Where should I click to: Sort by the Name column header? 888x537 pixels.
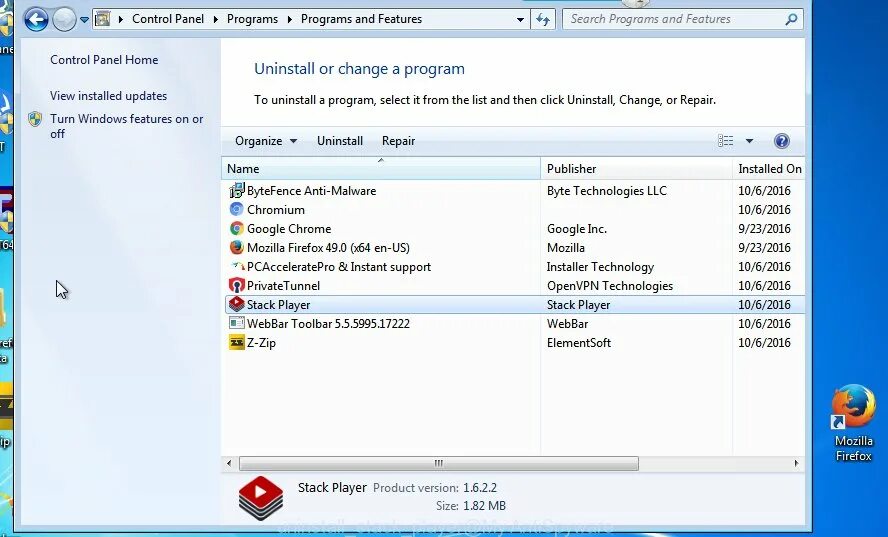(381, 169)
